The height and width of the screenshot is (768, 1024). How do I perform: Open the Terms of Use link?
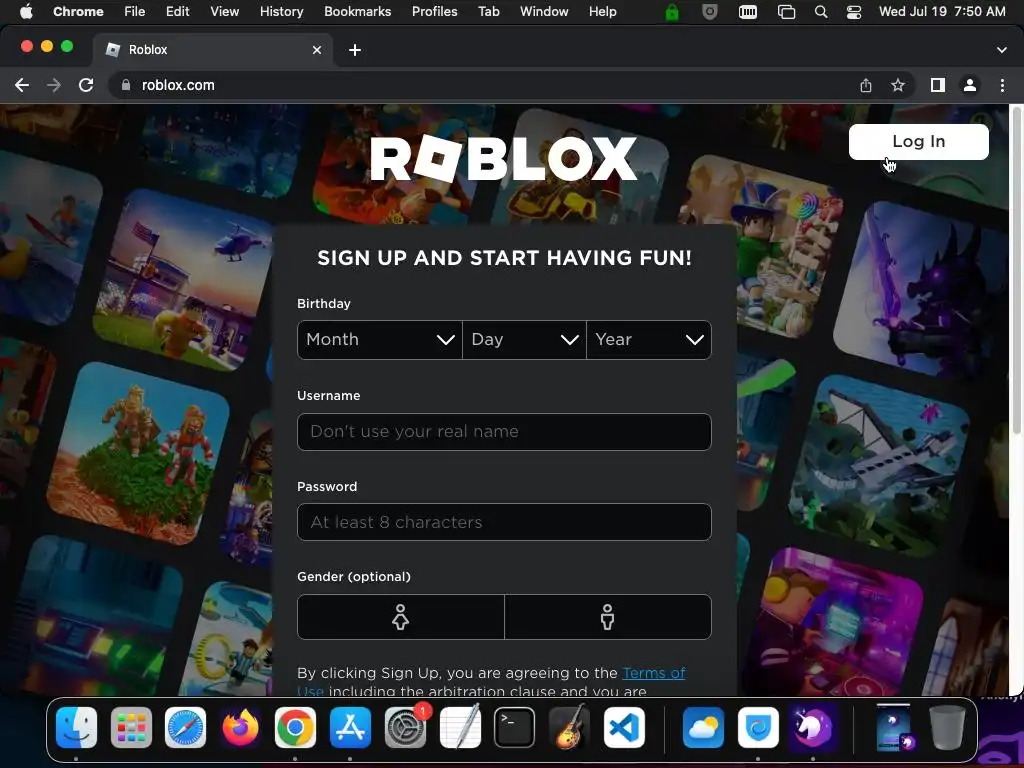[654, 673]
